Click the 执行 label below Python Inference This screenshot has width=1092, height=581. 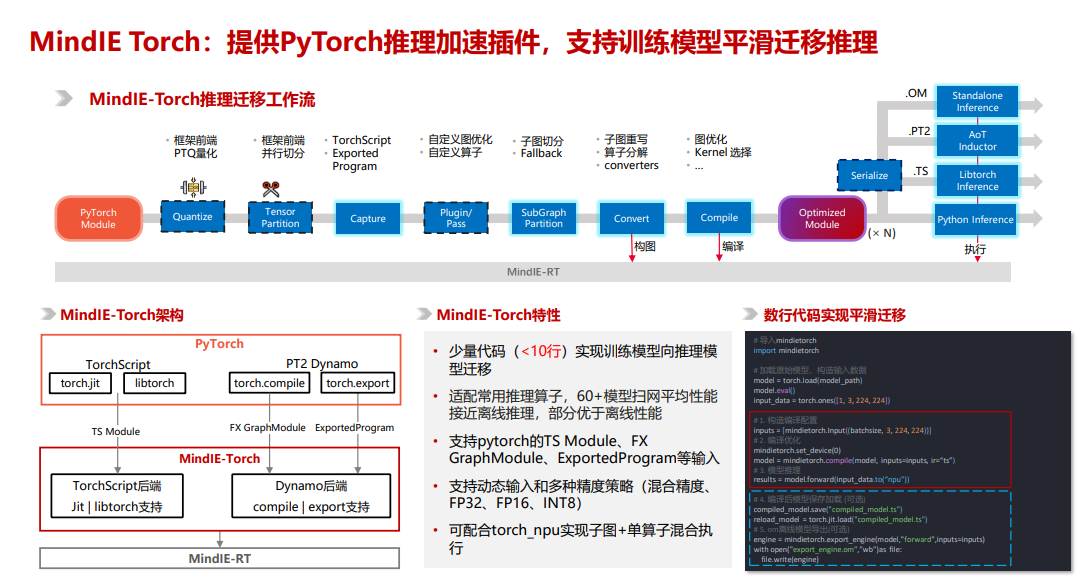[975, 249]
